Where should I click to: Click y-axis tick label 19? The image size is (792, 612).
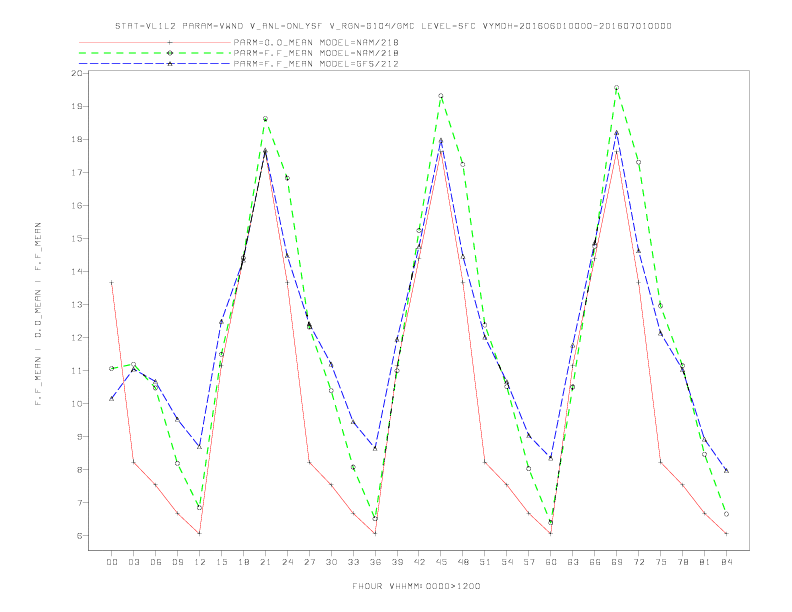pyautogui.click(x=77, y=107)
